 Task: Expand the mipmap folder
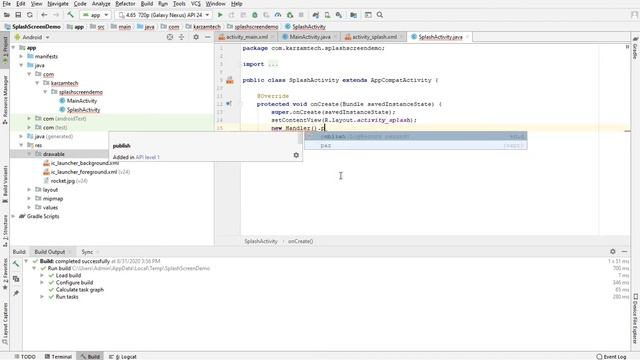point(29,198)
